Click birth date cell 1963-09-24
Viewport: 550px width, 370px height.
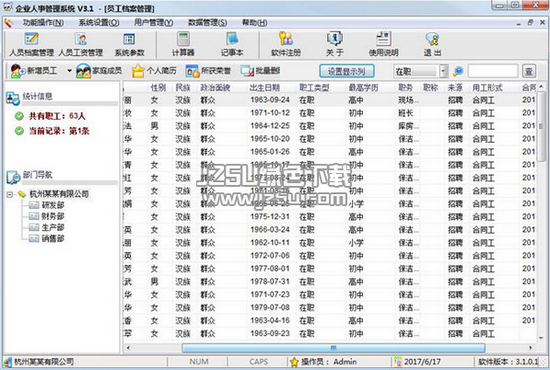coord(270,100)
